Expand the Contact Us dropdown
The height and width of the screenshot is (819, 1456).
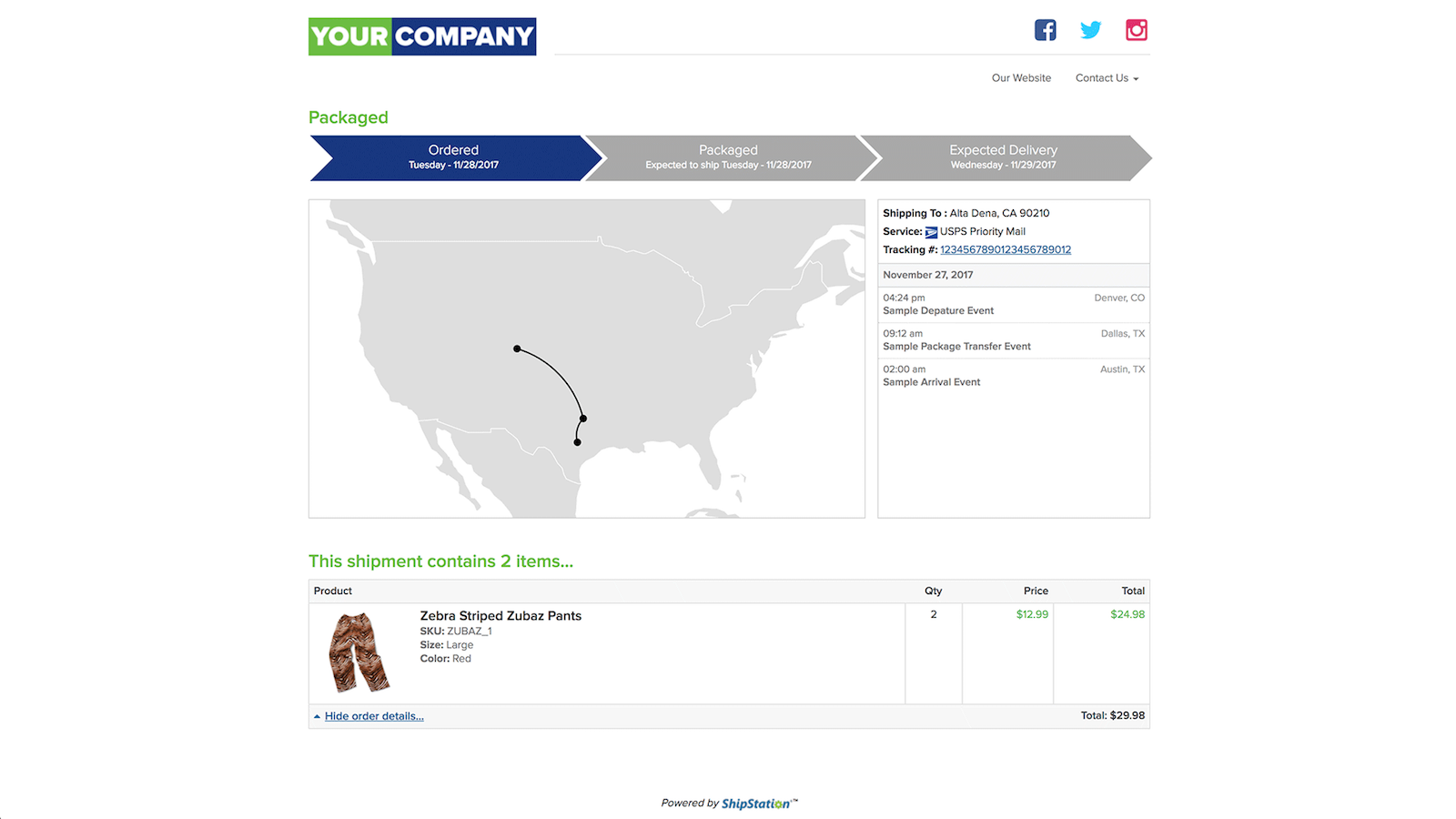point(1107,78)
